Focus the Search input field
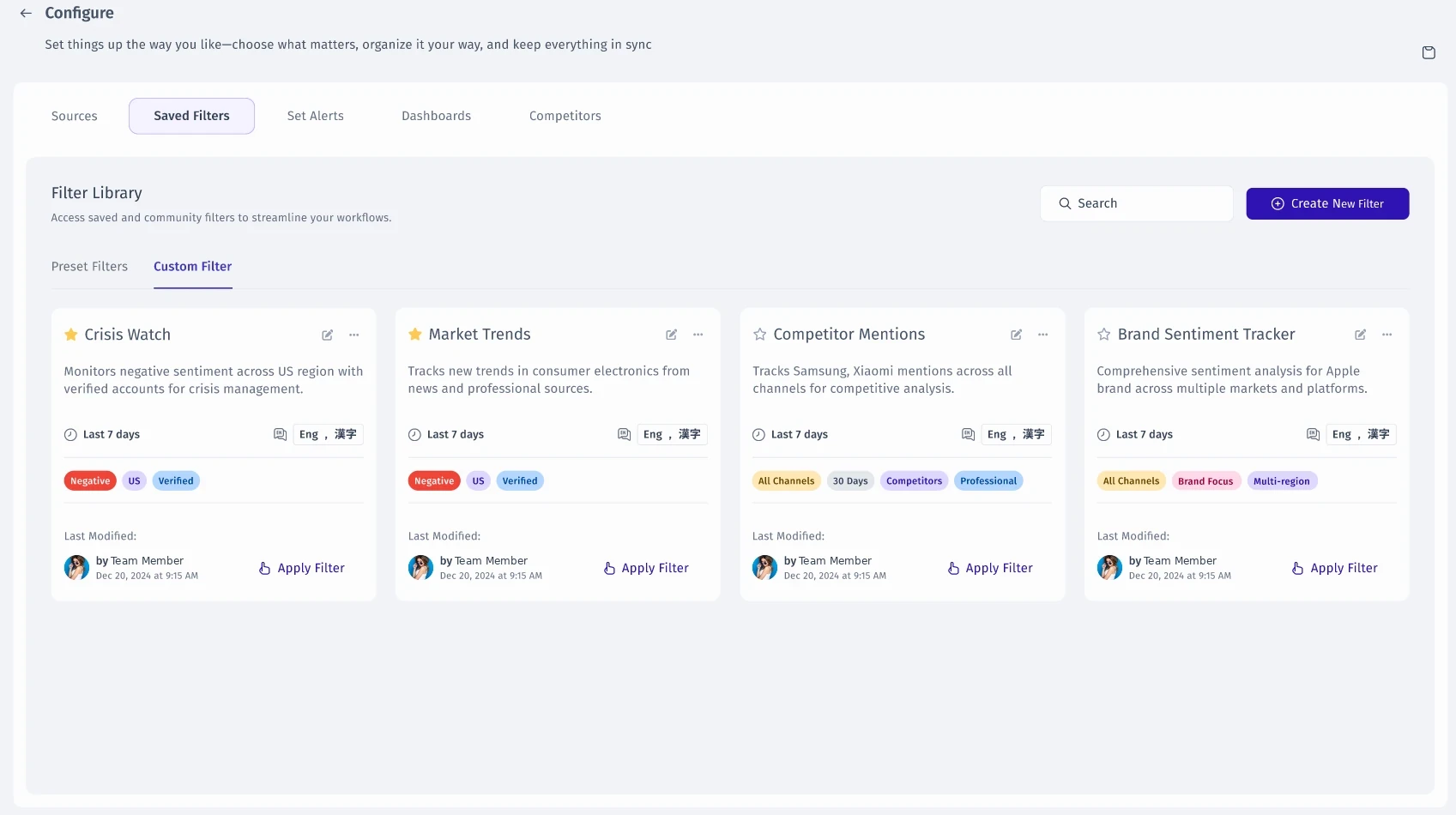Image resolution: width=1456 pixels, height=815 pixels. coord(1137,203)
